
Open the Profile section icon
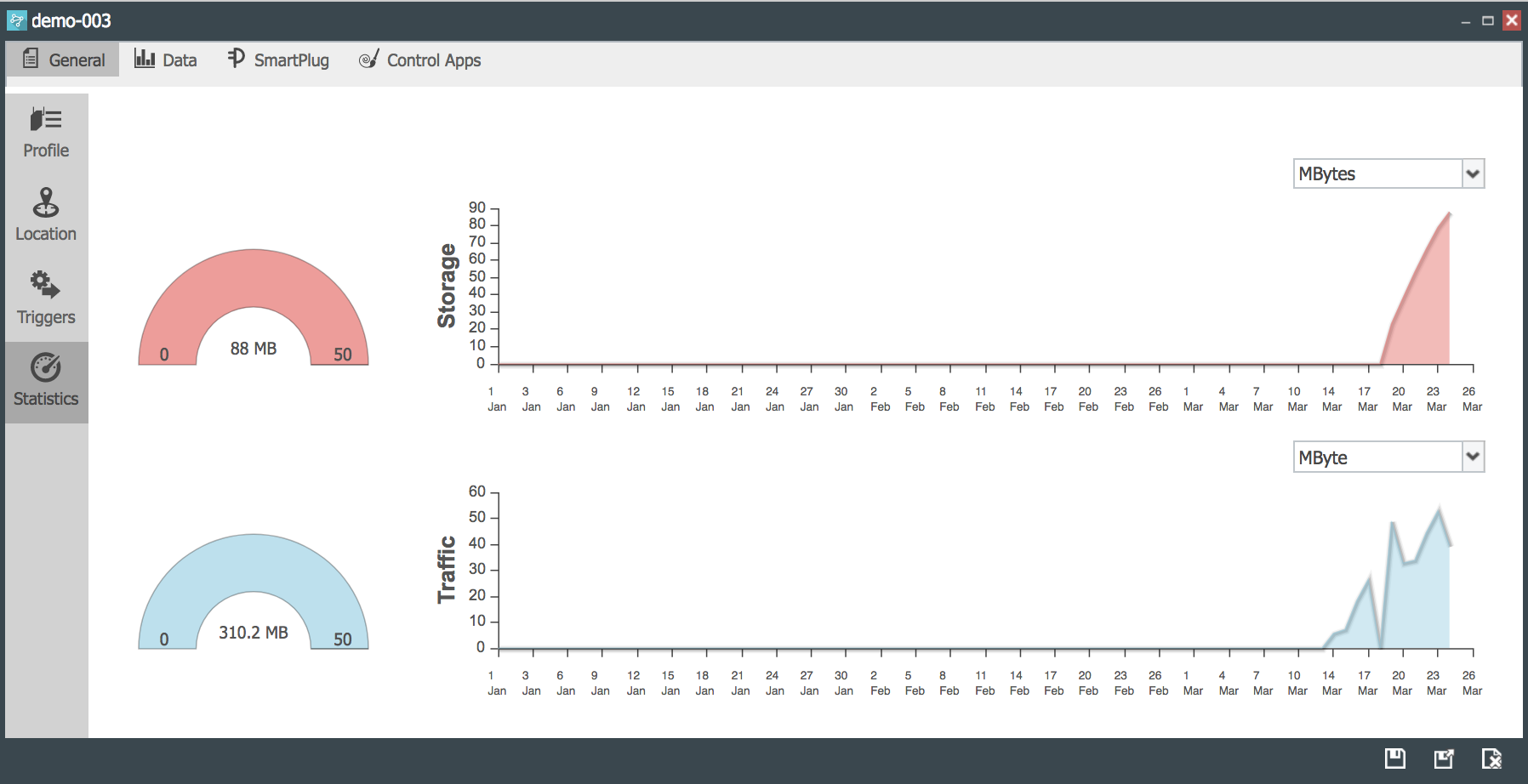(x=46, y=119)
